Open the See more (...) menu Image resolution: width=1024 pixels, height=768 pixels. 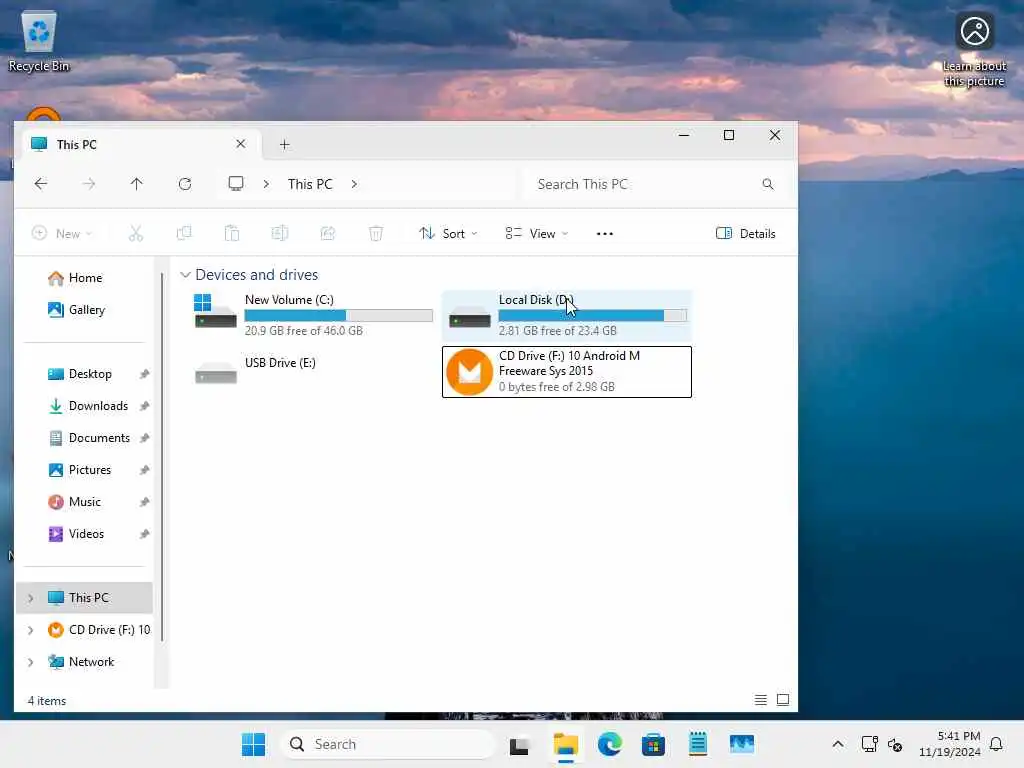pos(605,233)
